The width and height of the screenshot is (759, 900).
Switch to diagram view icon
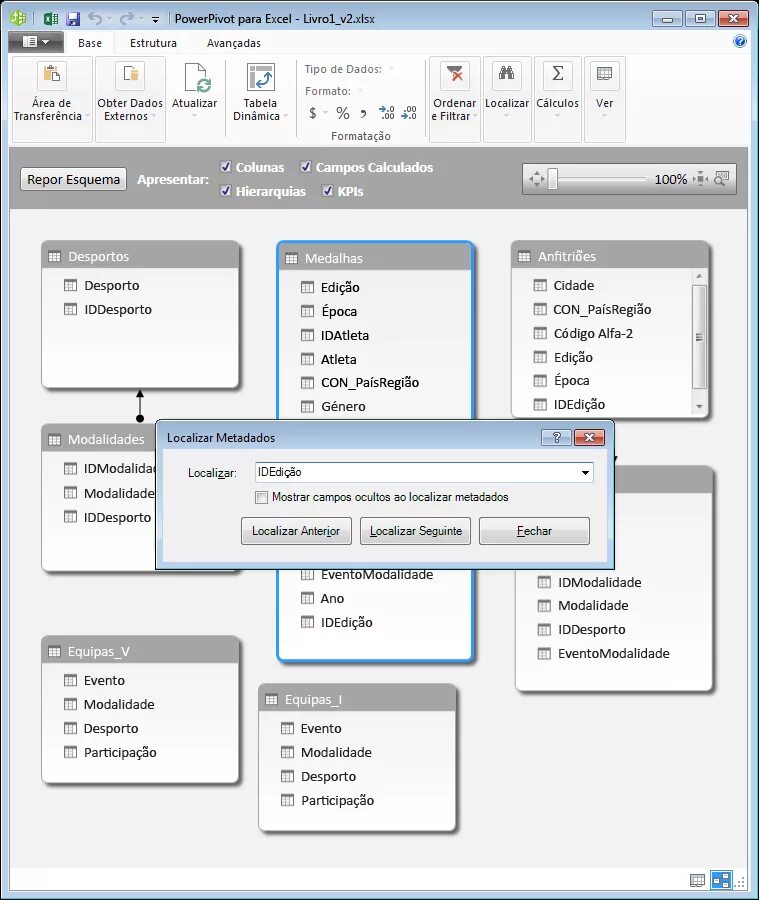(x=721, y=880)
